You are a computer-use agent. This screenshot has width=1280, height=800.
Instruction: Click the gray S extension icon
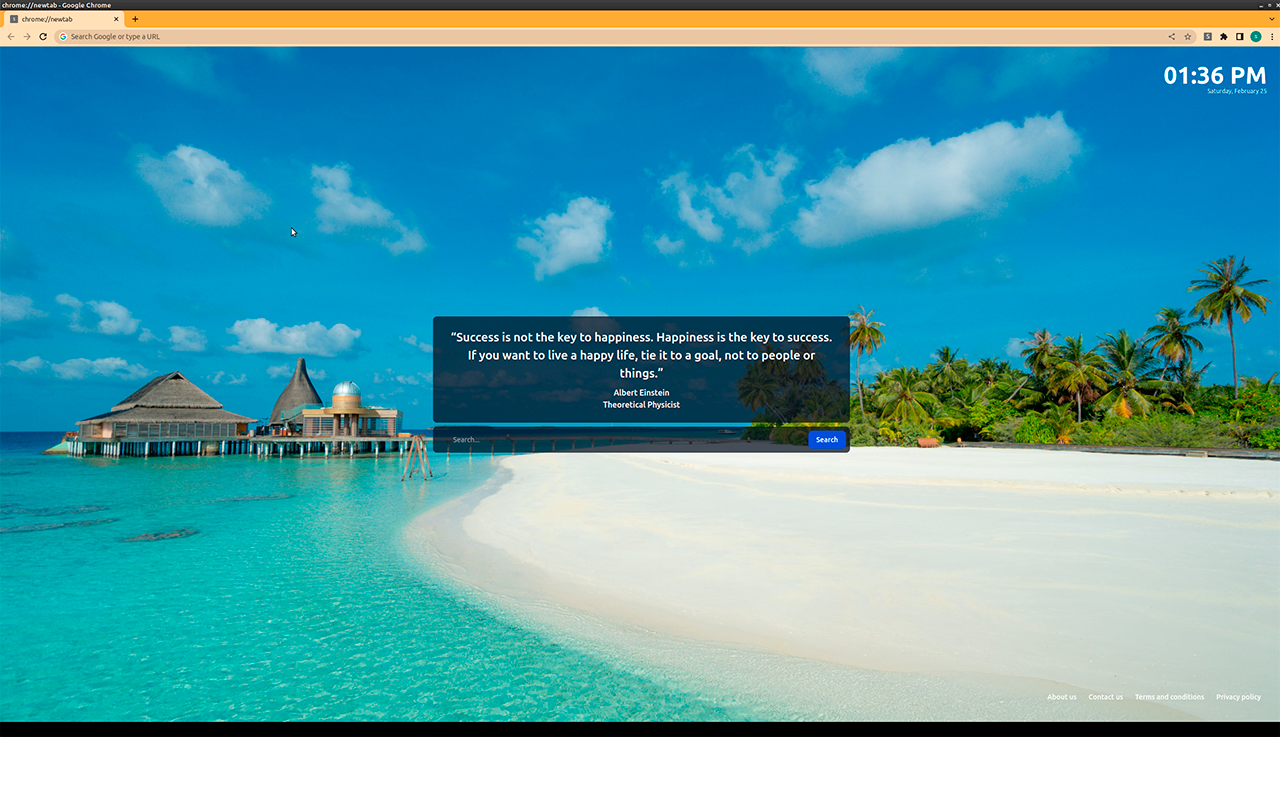pyautogui.click(x=1207, y=37)
